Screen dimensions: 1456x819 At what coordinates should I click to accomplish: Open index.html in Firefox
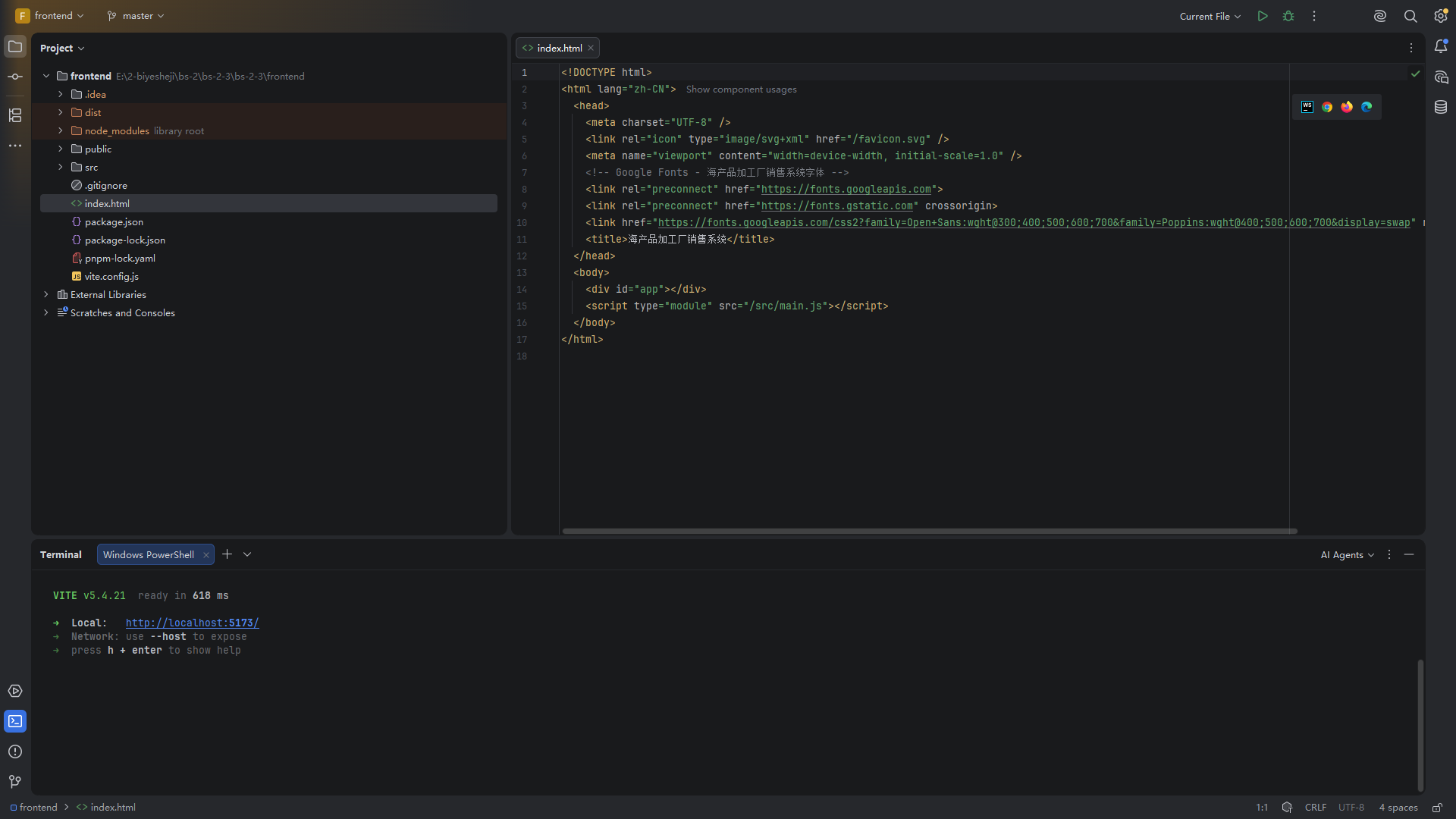[x=1347, y=107]
